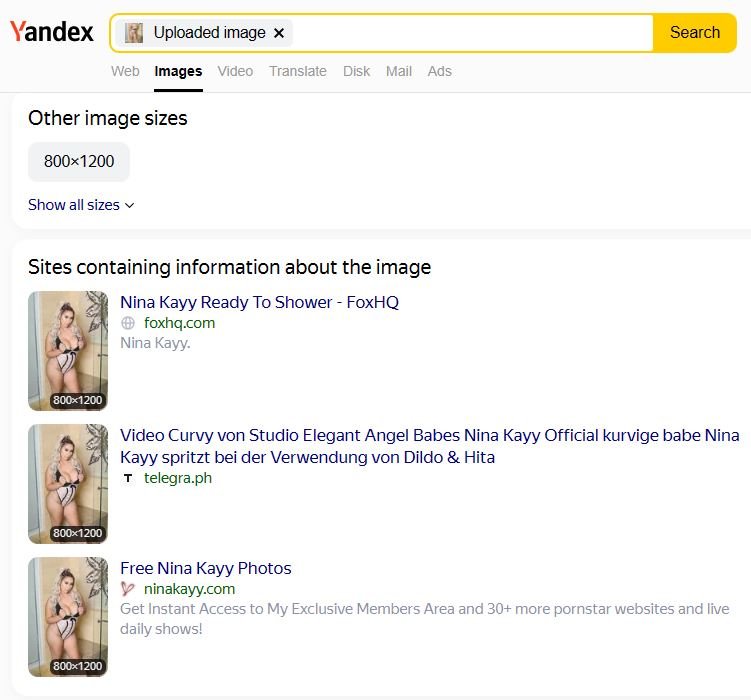Click the ninakayy.com favicon icon
Image resolution: width=751 pixels, height=700 pixels.
[x=128, y=588]
